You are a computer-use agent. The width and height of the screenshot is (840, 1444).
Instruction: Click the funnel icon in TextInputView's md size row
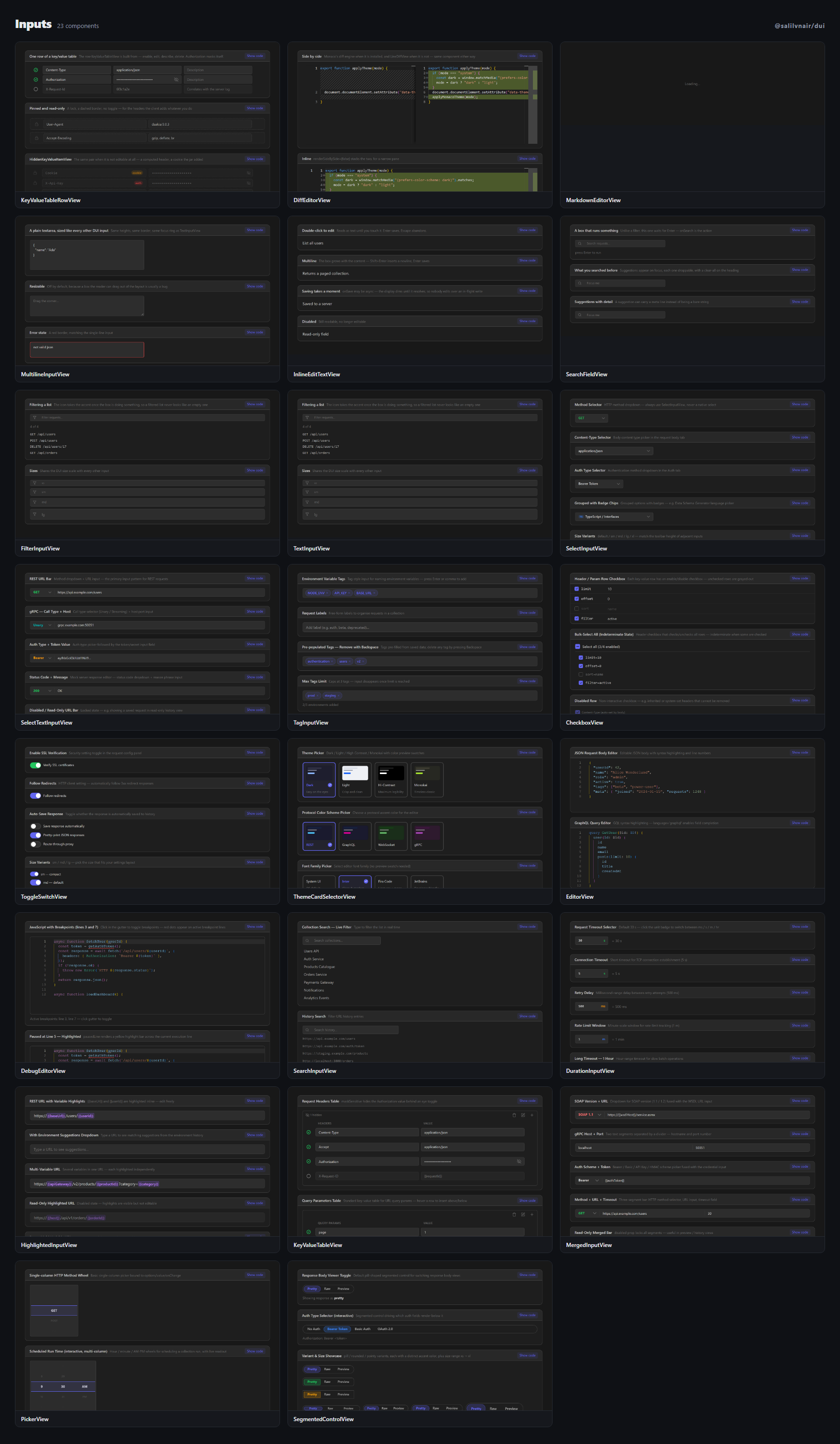(x=307, y=502)
